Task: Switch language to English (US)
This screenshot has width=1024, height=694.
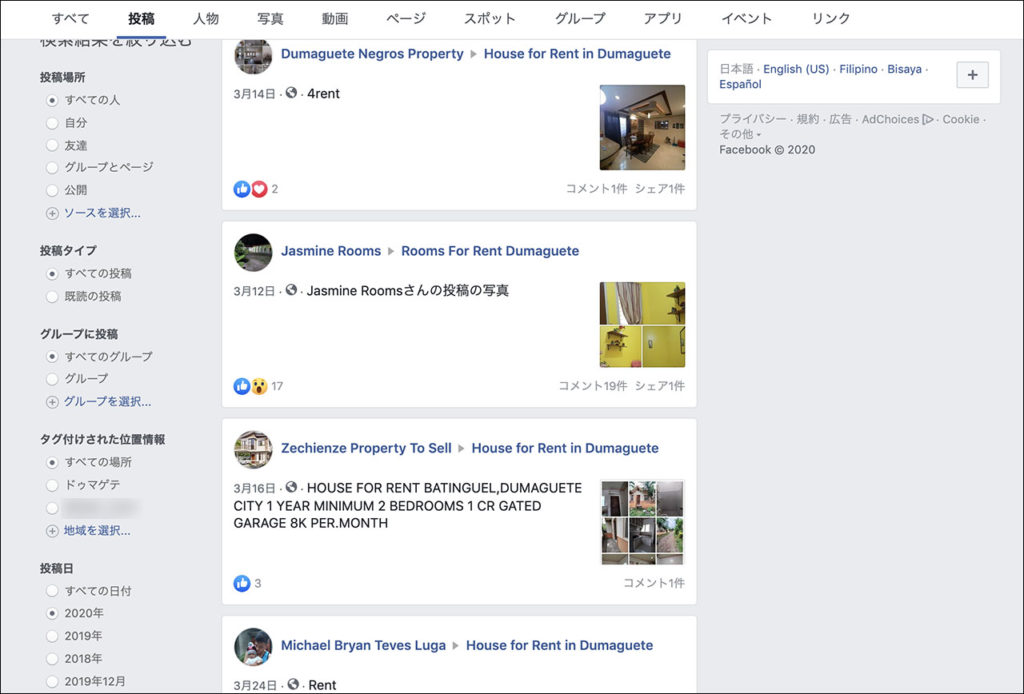Action: (796, 69)
